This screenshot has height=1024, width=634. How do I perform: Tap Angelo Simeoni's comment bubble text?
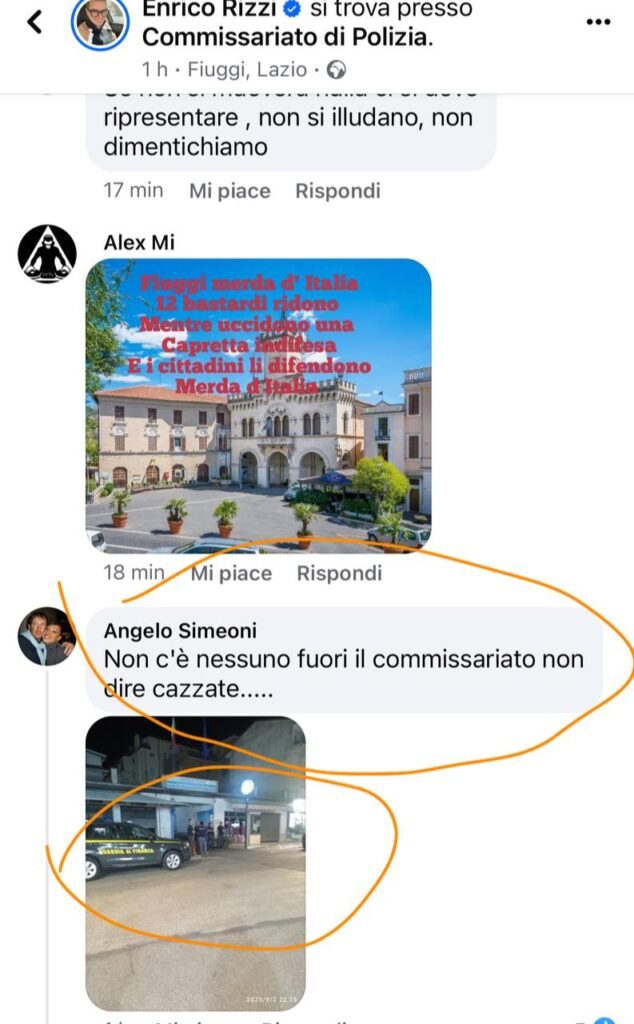343,673
